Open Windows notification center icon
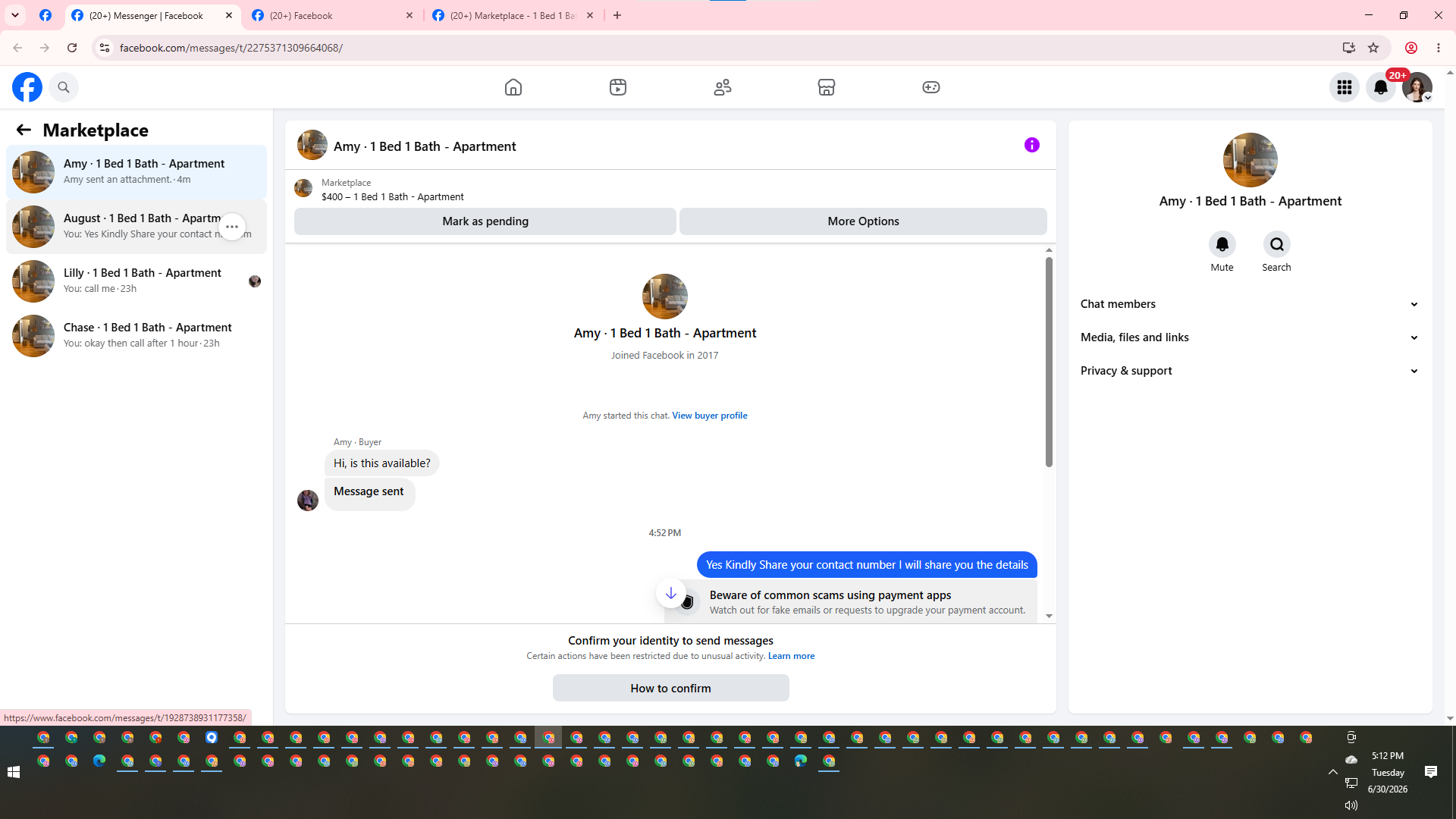1456x819 pixels. click(1431, 772)
